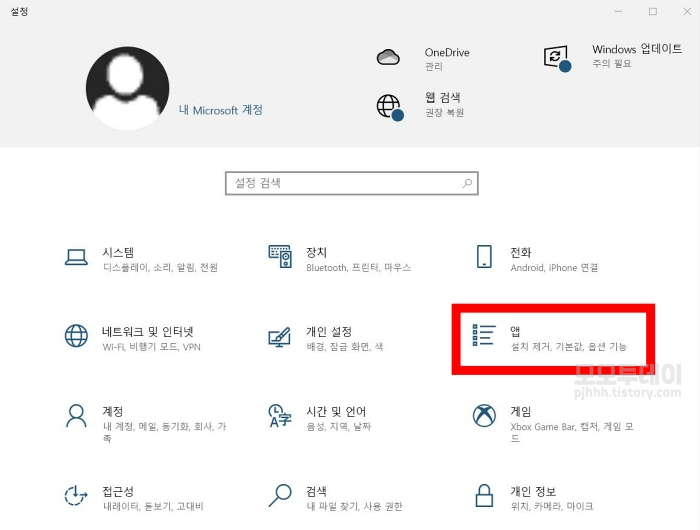Screen dimensions: 700x530
Task: Minimize the 설정 window
Action: [x=618, y=12]
